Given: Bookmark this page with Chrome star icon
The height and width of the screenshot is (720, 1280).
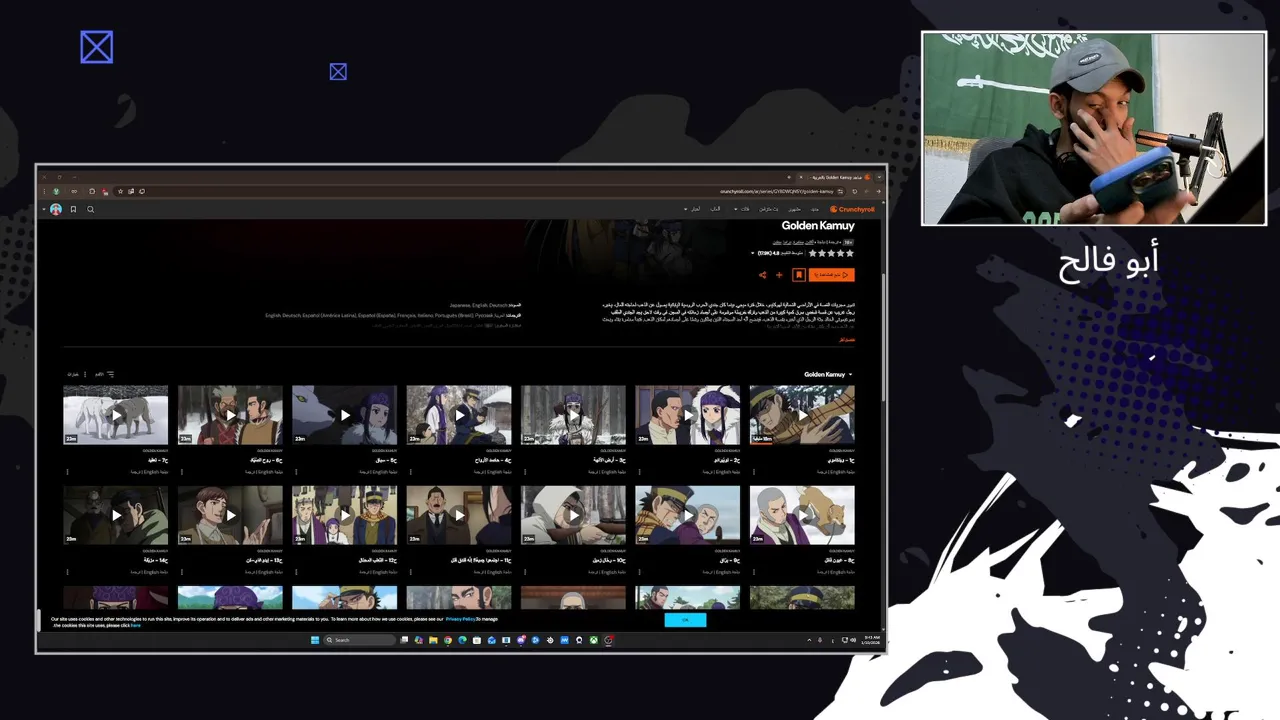Looking at the screenshot, I should point(120,191).
